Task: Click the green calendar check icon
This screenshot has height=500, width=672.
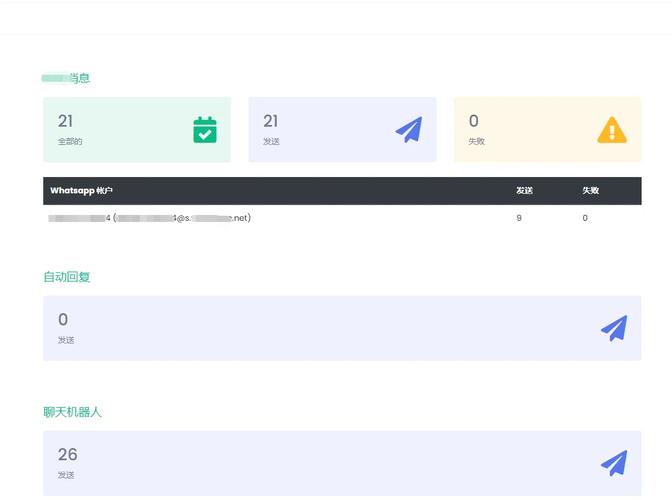Action: point(205,130)
